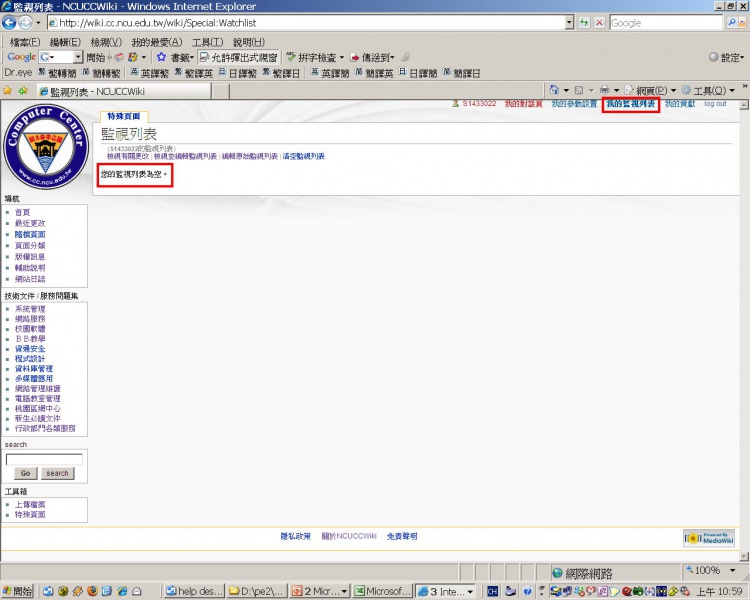Screen dimensions: 750x600
Task: Click the 我的監視列表 link at top
Action: tap(630, 104)
